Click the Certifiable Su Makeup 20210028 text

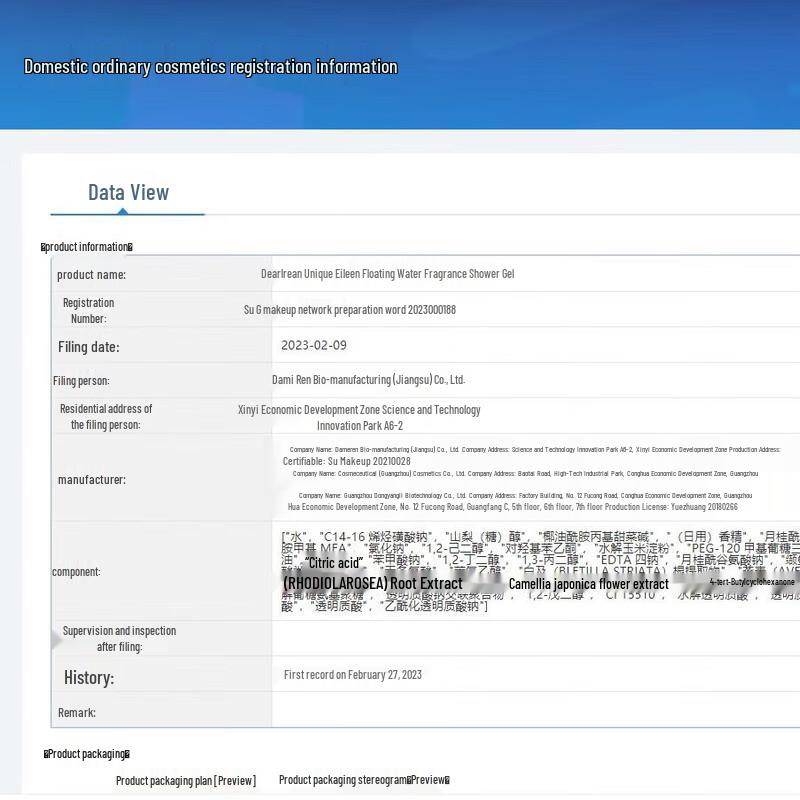click(346, 462)
